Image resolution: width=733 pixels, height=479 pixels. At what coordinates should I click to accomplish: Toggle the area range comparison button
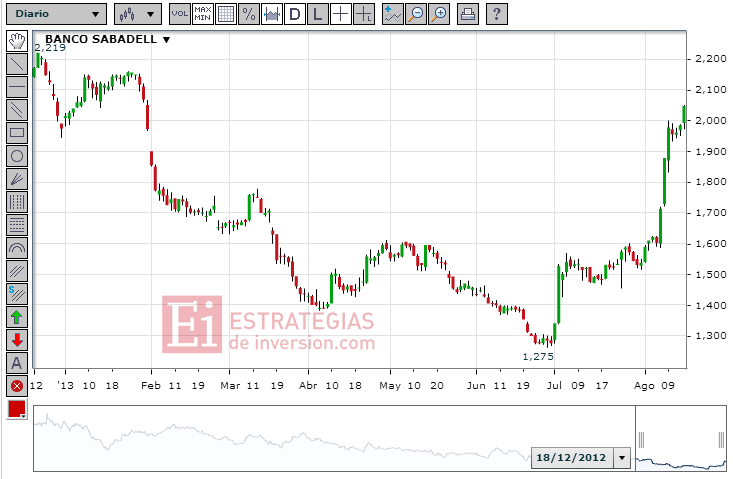272,14
